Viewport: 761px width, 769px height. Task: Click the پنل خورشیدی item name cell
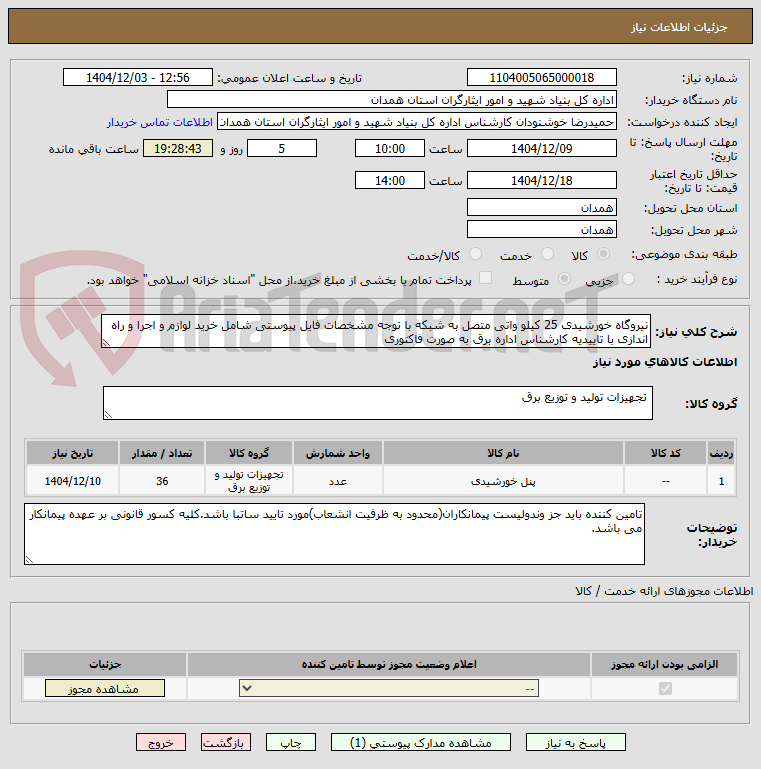point(503,481)
